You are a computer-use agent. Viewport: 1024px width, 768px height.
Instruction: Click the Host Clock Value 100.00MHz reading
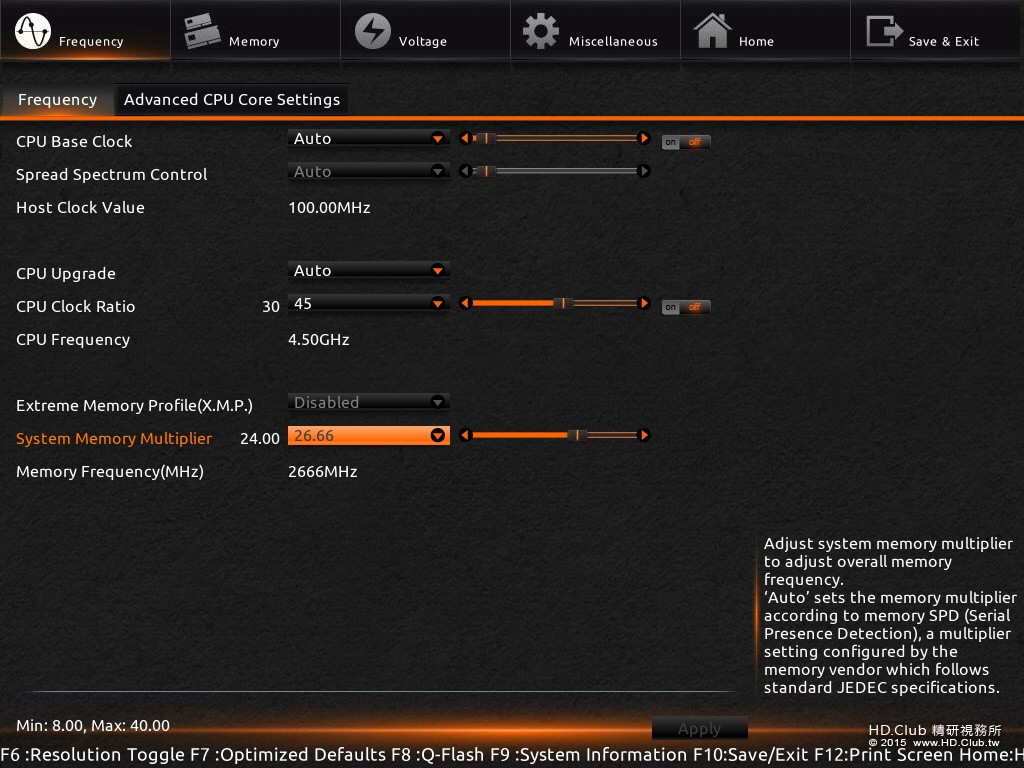329,207
